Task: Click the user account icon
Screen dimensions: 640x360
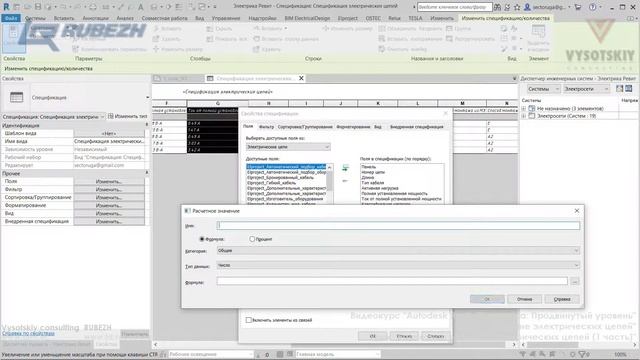Action: tap(527, 7)
